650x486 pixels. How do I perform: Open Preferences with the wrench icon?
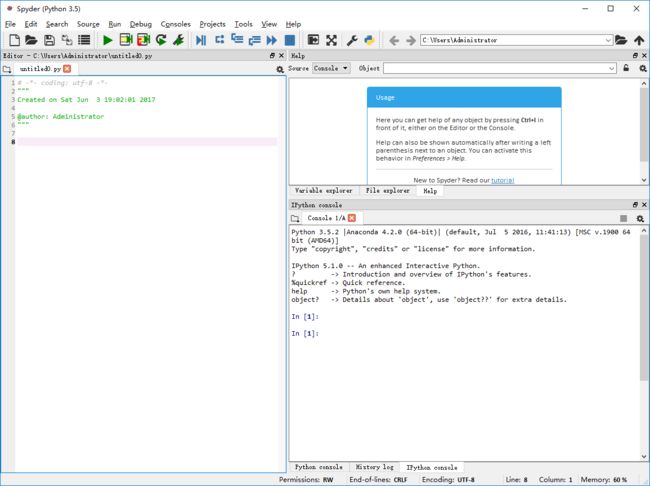[352, 40]
